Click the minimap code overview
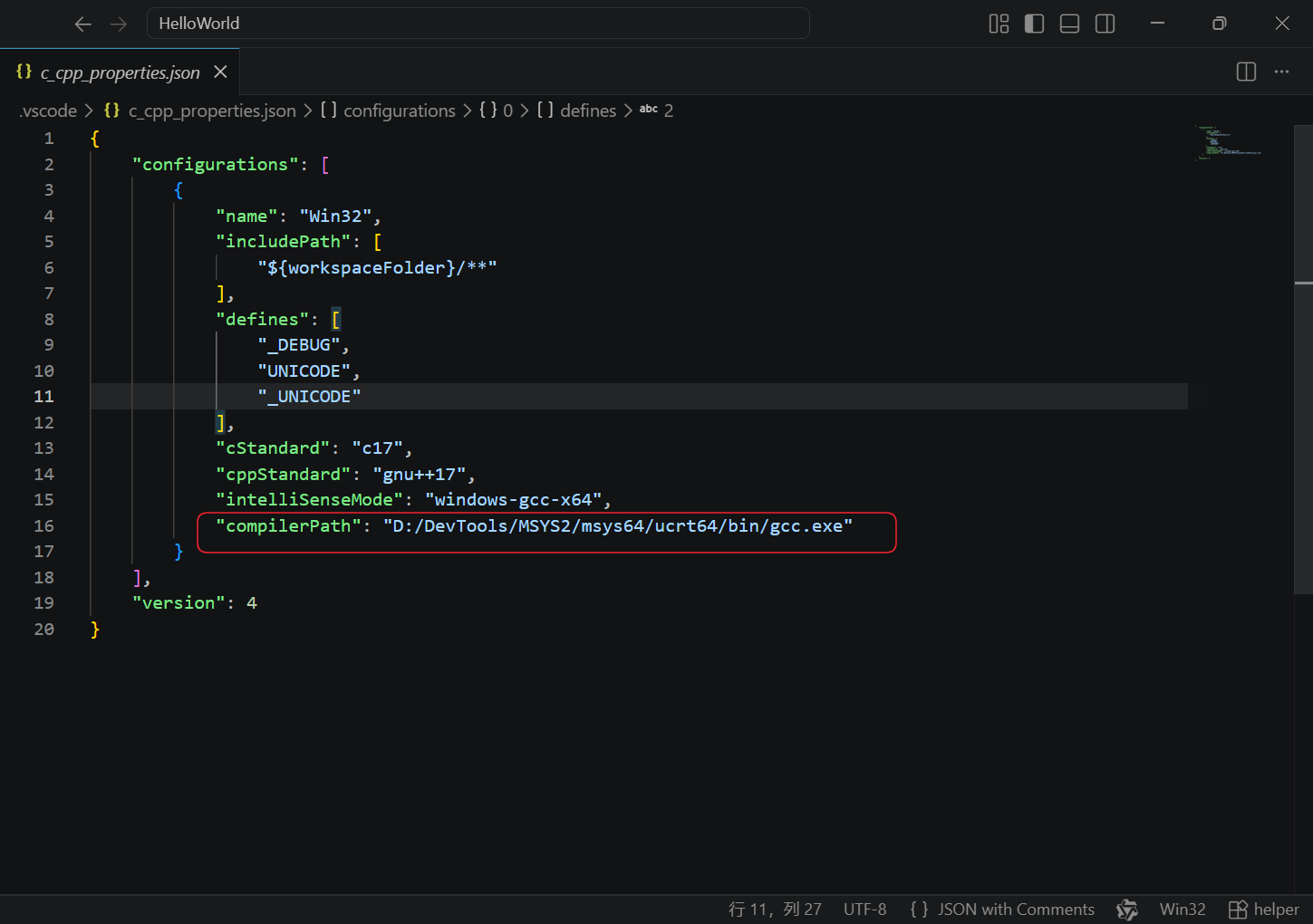This screenshot has height=924, width=1313. (1229, 143)
